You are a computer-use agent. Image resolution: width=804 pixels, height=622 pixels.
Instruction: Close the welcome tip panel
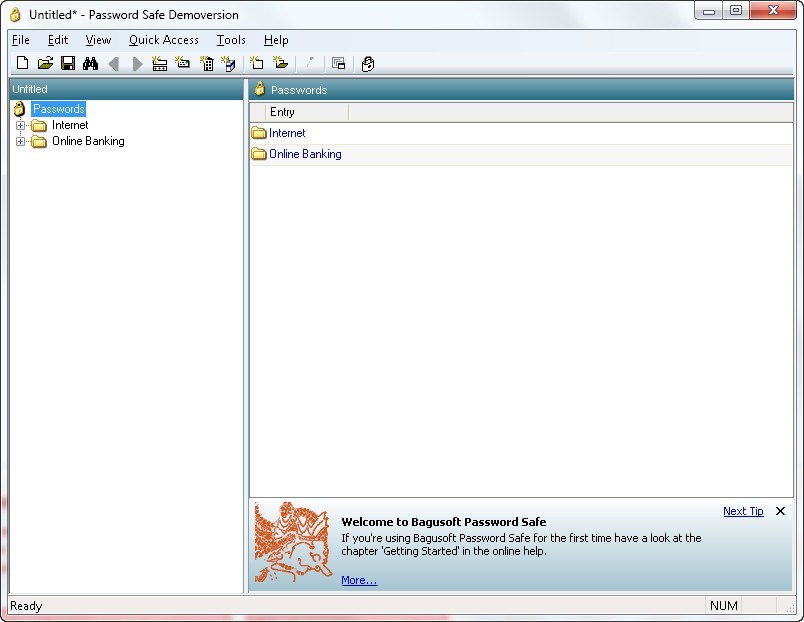click(x=780, y=511)
